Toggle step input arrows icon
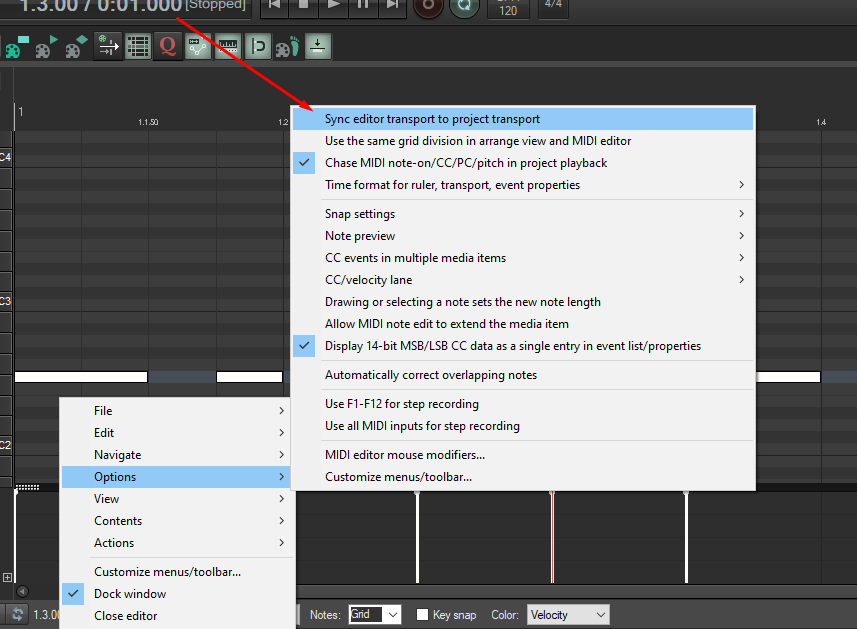The height and width of the screenshot is (629, 857). (108, 46)
